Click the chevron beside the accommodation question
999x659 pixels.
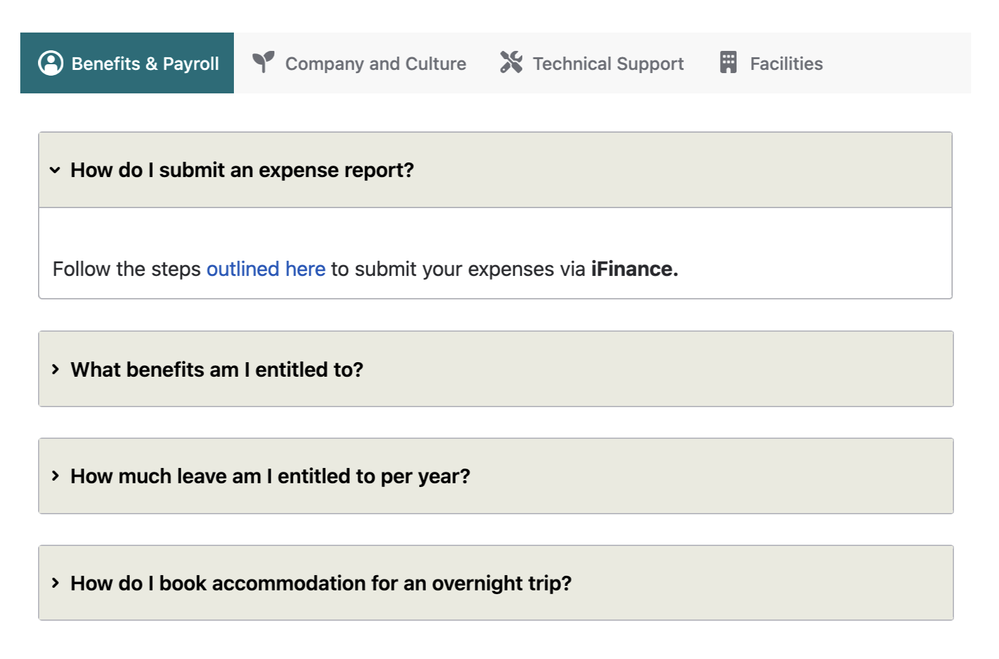55,583
